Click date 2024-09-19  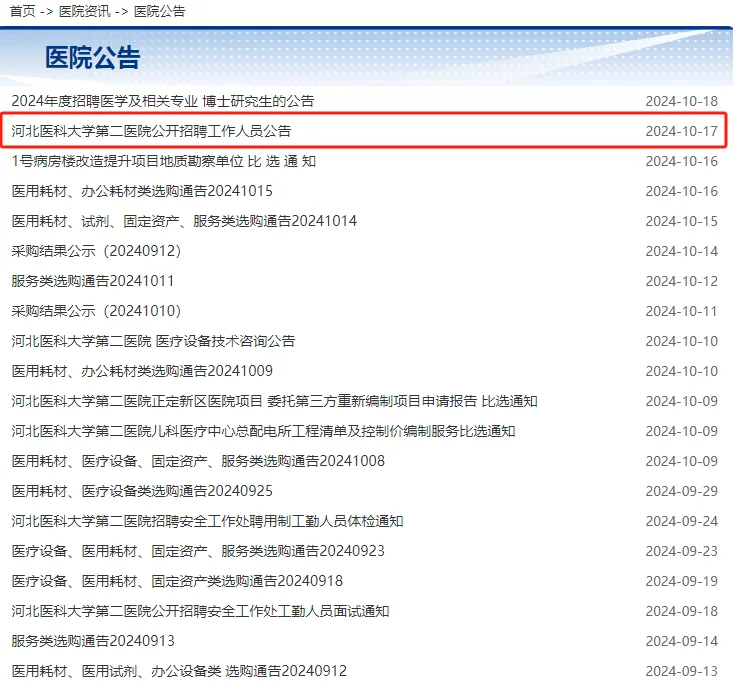tap(682, 581)
